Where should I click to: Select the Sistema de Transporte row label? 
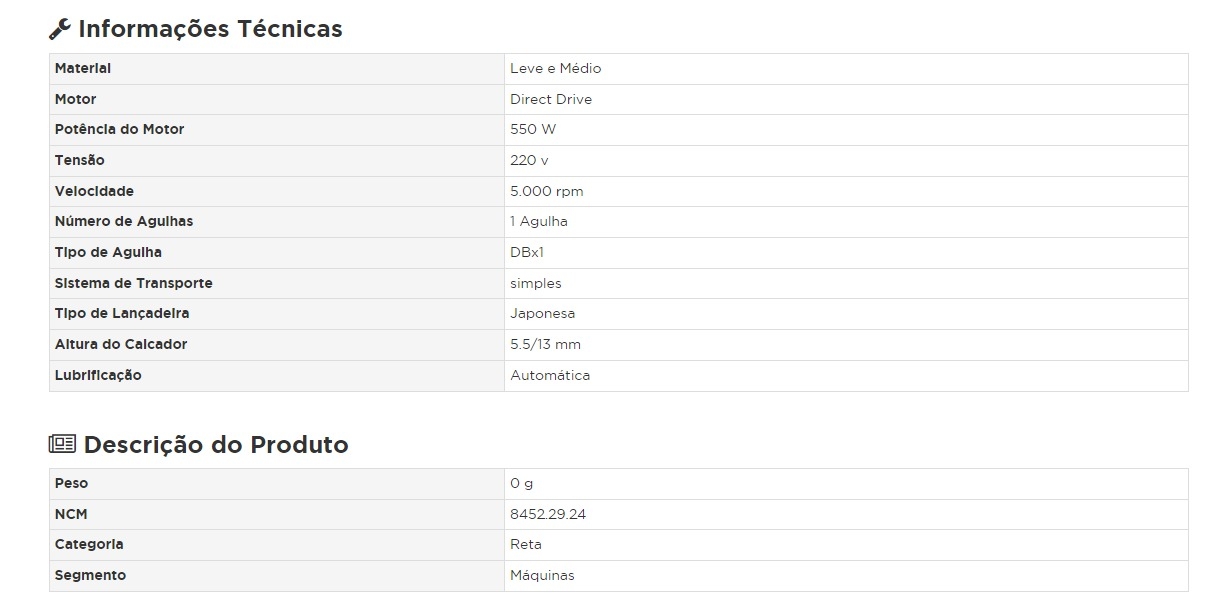pos(133,283)
